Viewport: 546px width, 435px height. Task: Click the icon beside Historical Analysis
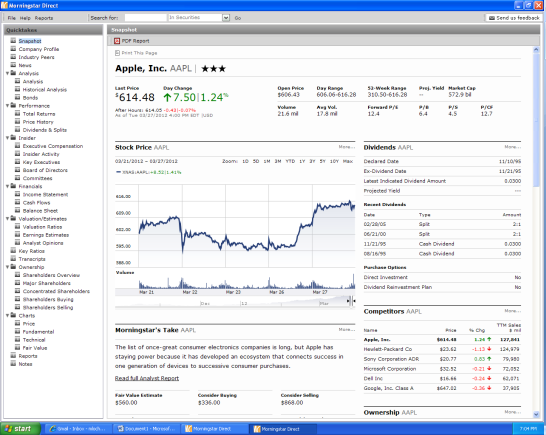[x=17, y=89]
